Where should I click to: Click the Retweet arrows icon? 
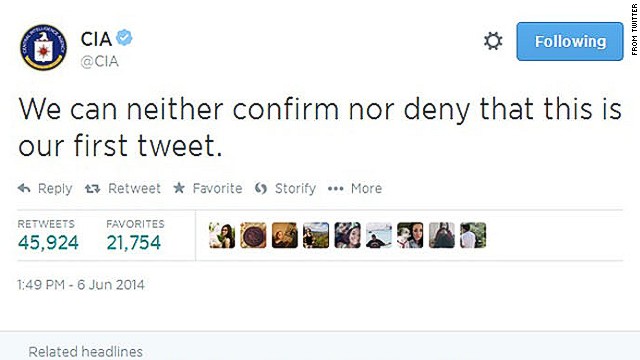[x=93, y=189]
